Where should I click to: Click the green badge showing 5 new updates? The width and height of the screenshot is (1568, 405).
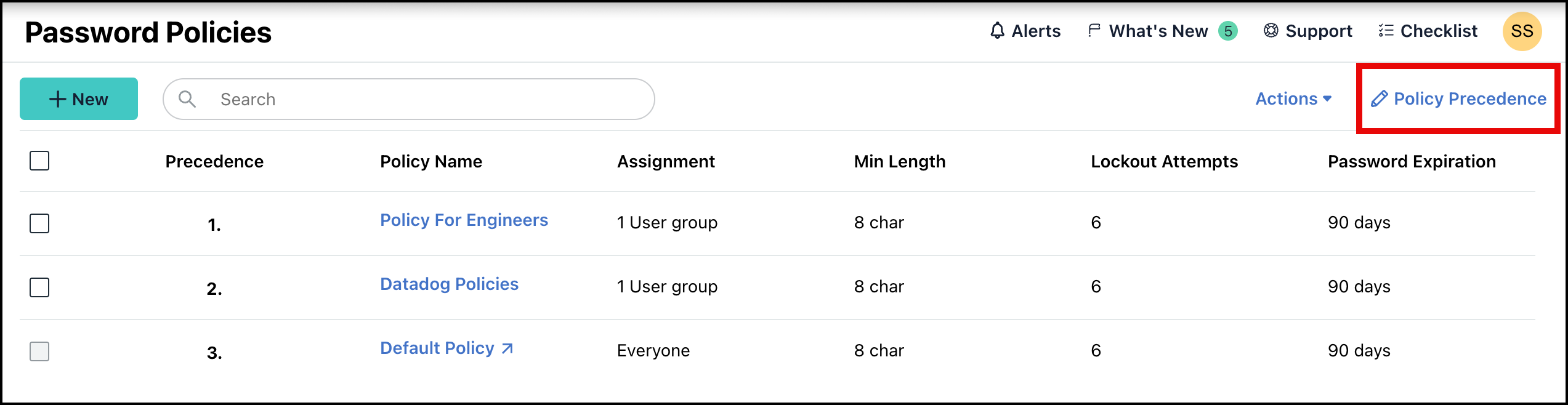(x=1226, y=30)
